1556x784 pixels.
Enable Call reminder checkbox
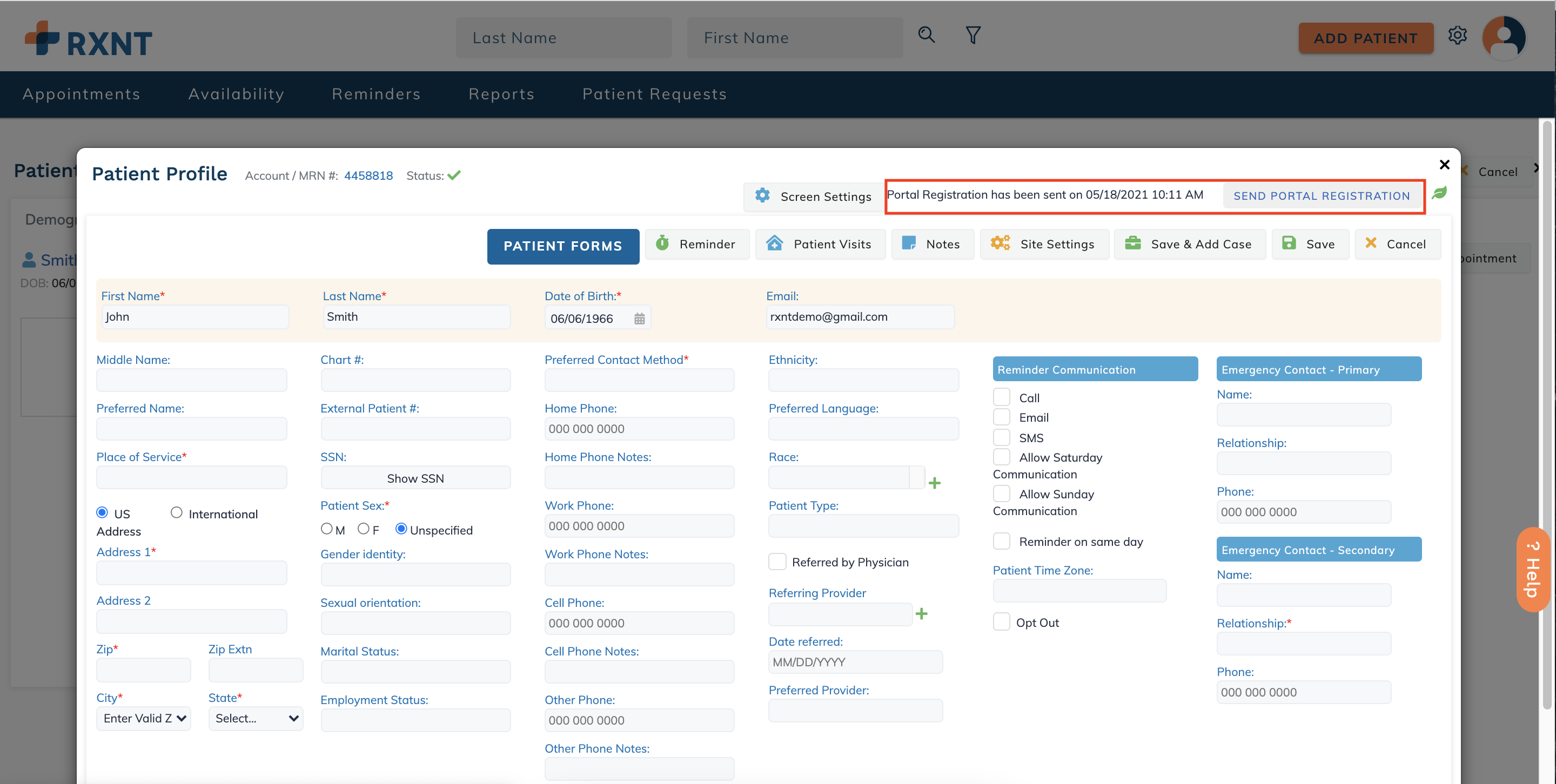click(x=1001, y=397)
